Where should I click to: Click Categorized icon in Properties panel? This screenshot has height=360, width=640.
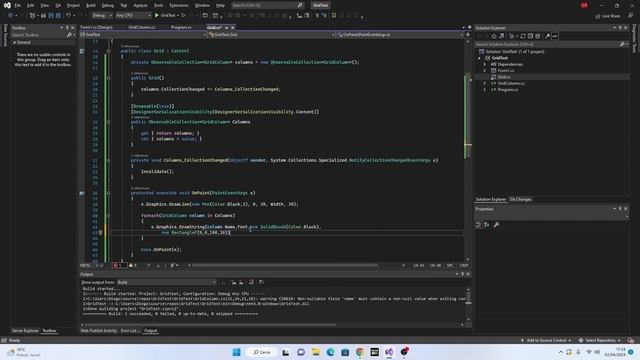point(479,225)
